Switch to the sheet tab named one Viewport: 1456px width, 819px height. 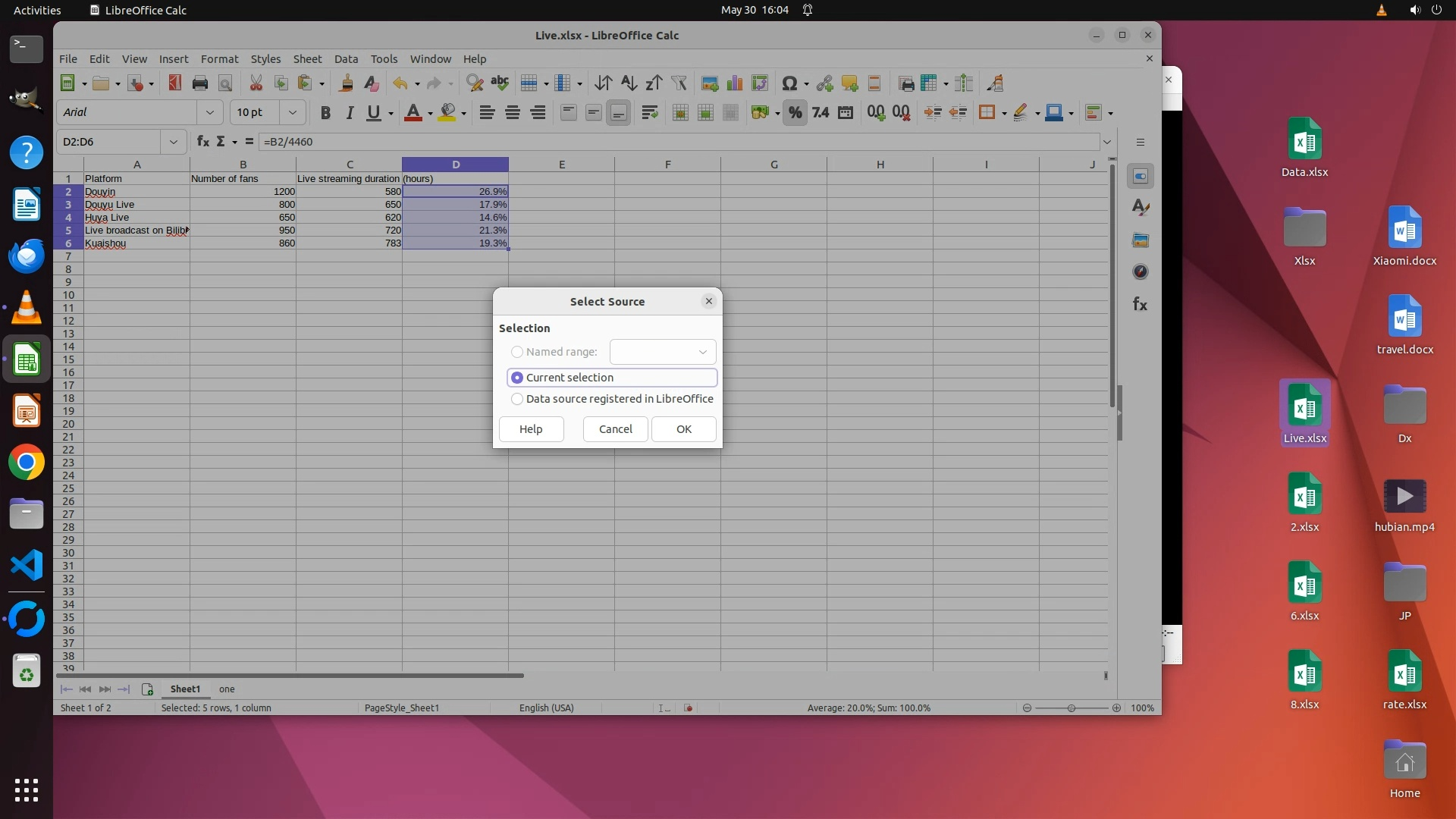tap(227, 689)
